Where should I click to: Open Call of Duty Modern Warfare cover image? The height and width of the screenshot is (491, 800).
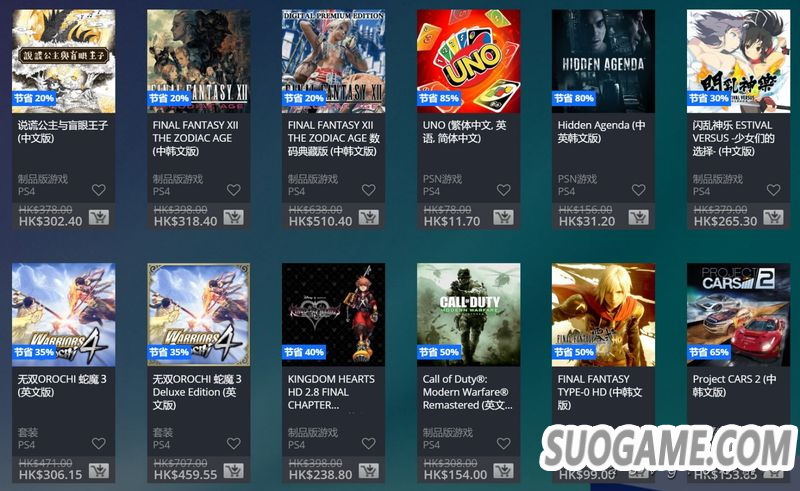click(468, 315)
